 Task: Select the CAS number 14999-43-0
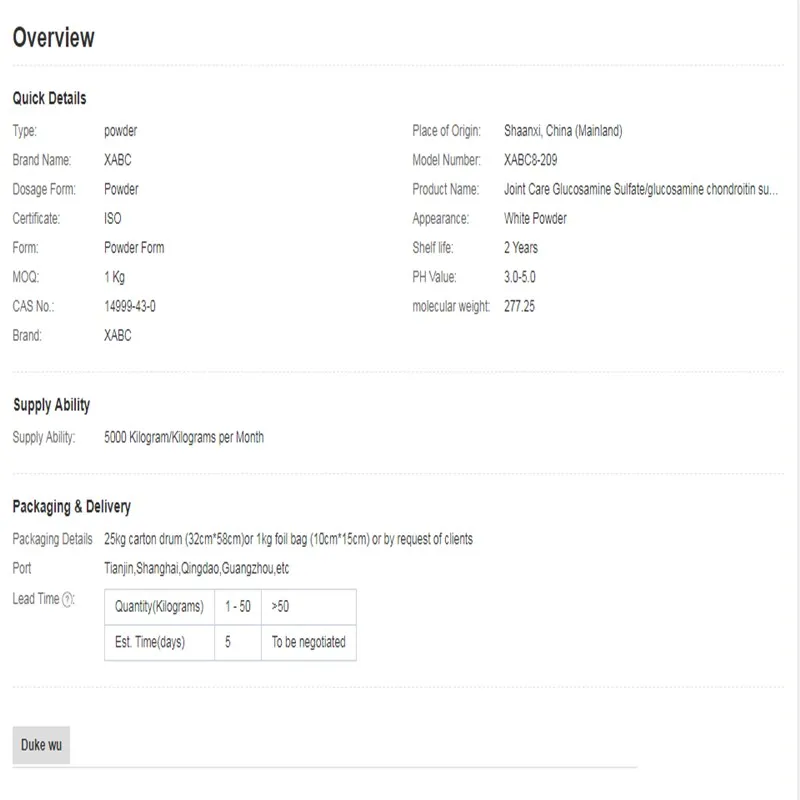130,306
